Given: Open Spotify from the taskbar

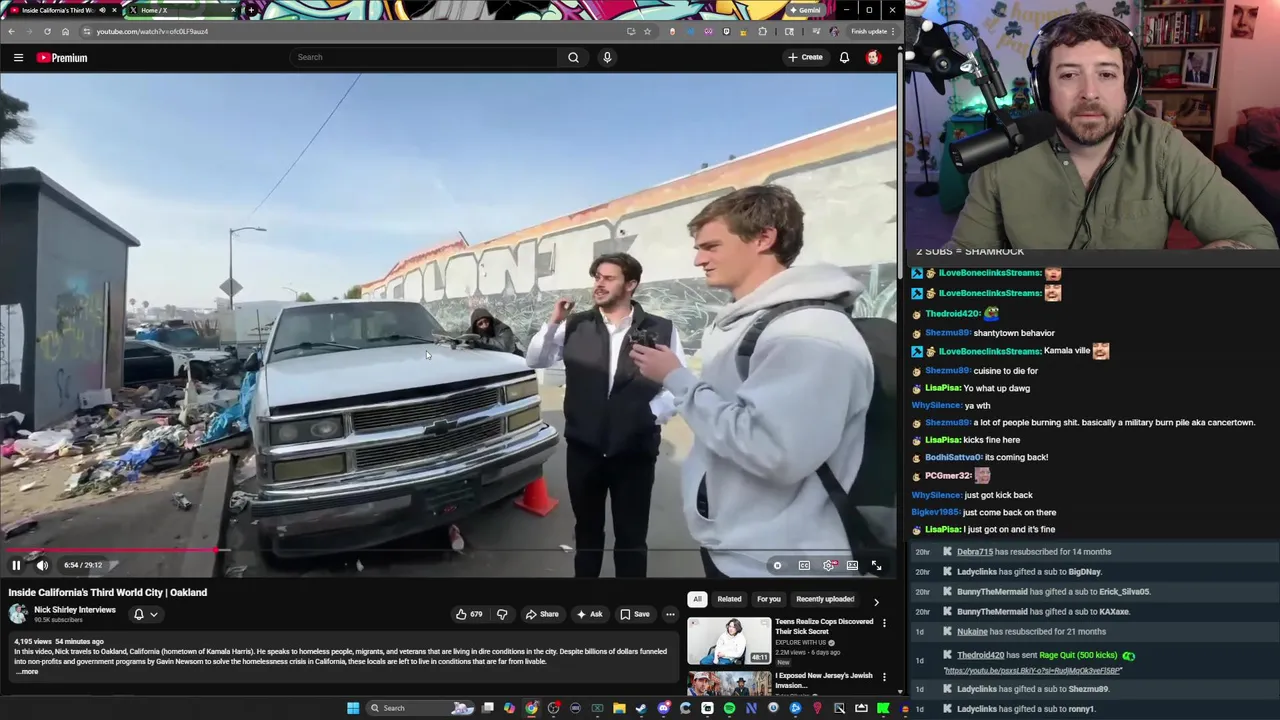Looking at the screenshot, I should [729, 708].
